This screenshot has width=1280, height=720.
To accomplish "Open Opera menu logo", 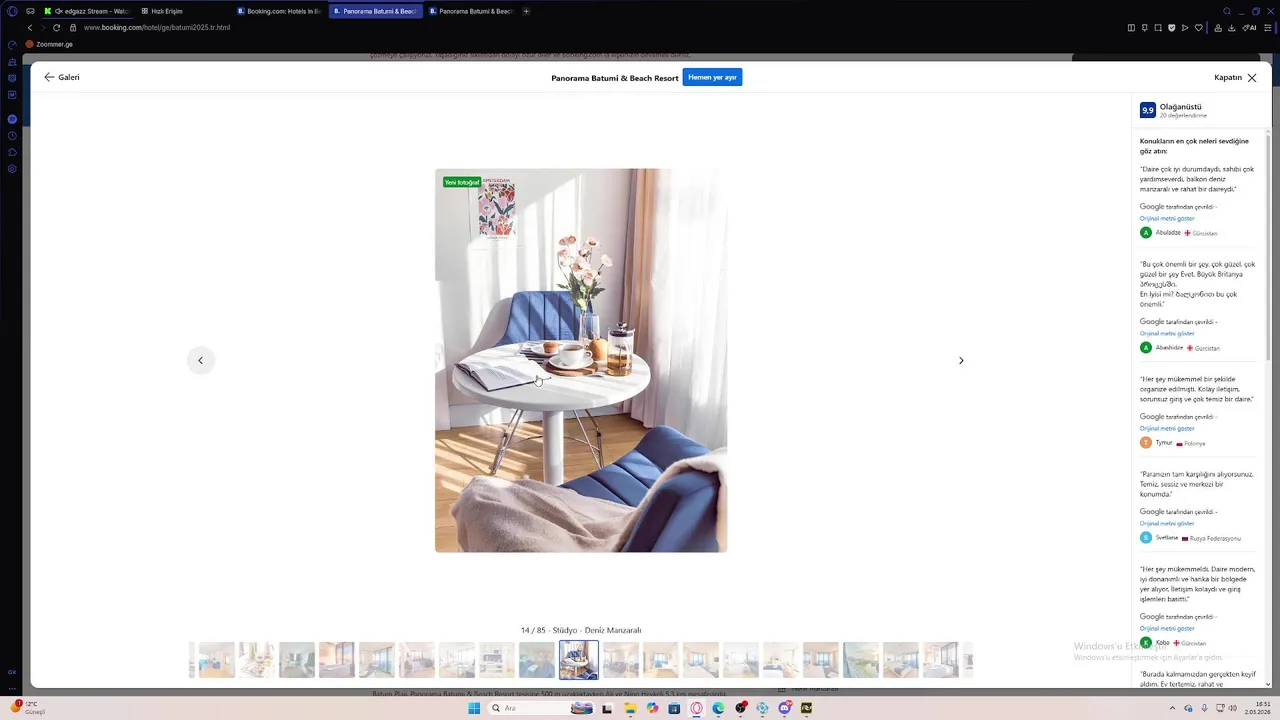I will point(12,11).
